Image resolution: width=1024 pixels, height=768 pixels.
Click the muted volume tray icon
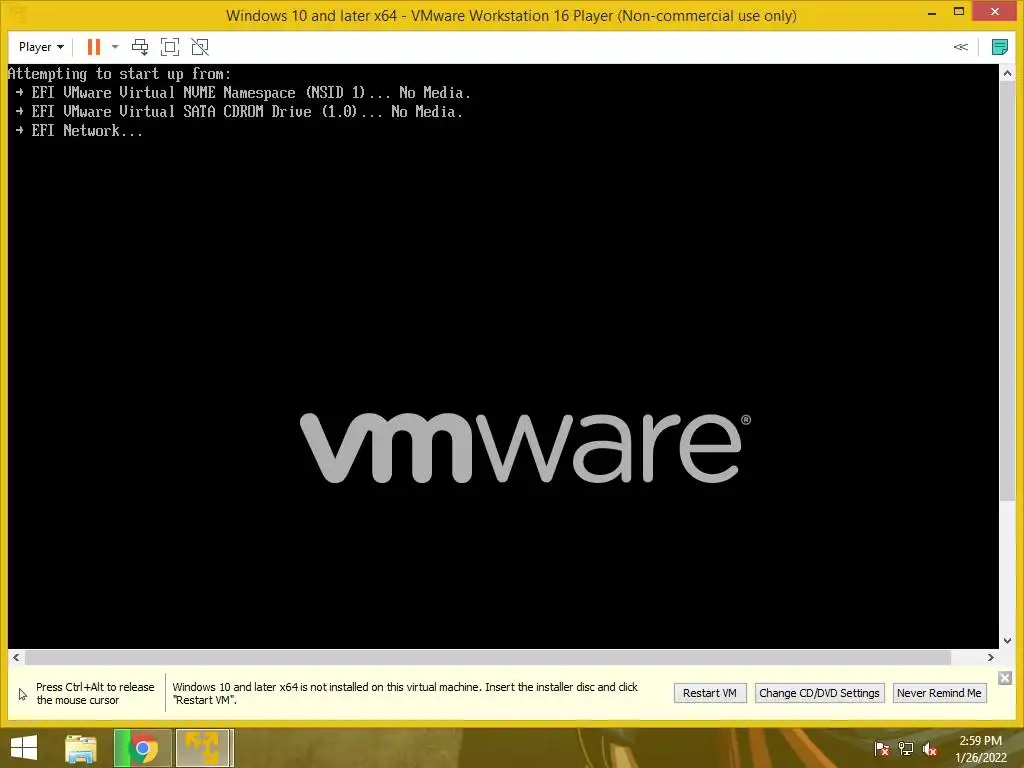click(x=929, y=749)
